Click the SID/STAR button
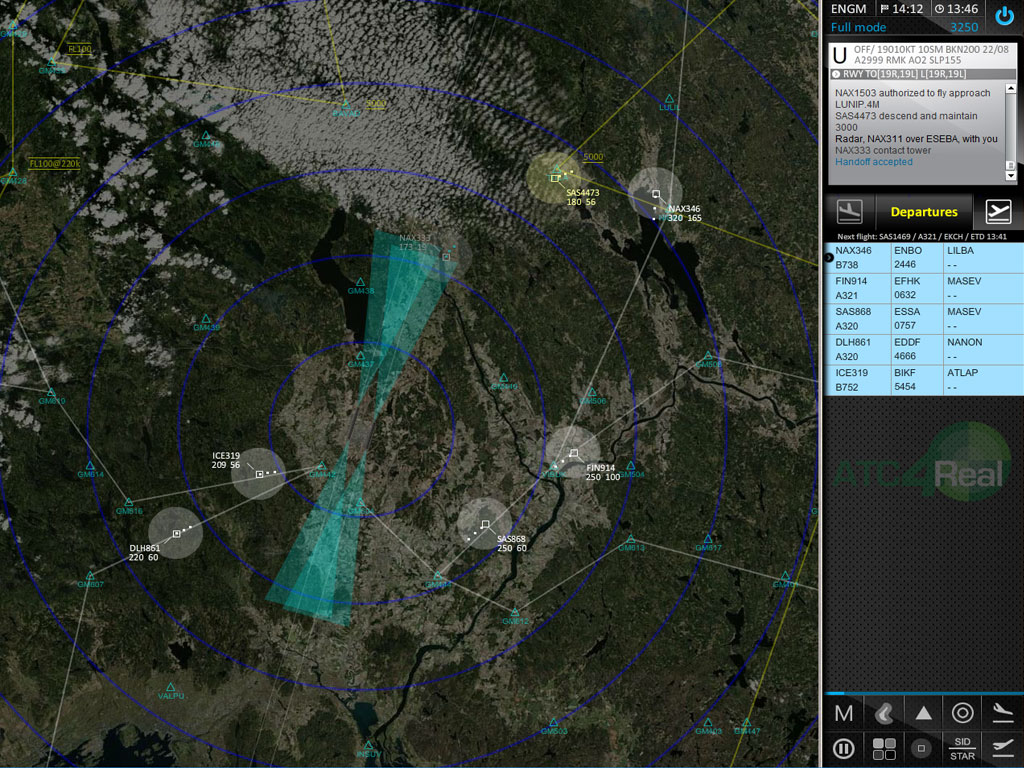This screenshot has height=768, width=1024. coord(962,748)
